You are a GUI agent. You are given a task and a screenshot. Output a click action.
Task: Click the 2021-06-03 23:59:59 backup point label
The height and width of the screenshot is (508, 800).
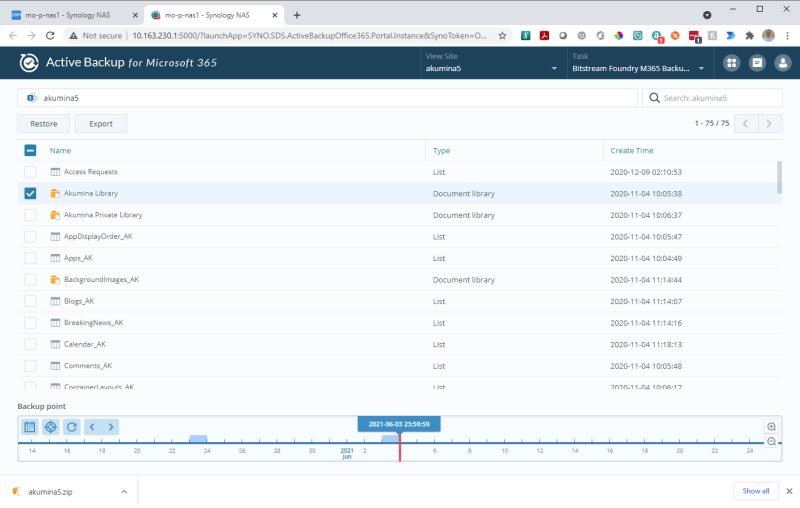[x=399, y=424]
